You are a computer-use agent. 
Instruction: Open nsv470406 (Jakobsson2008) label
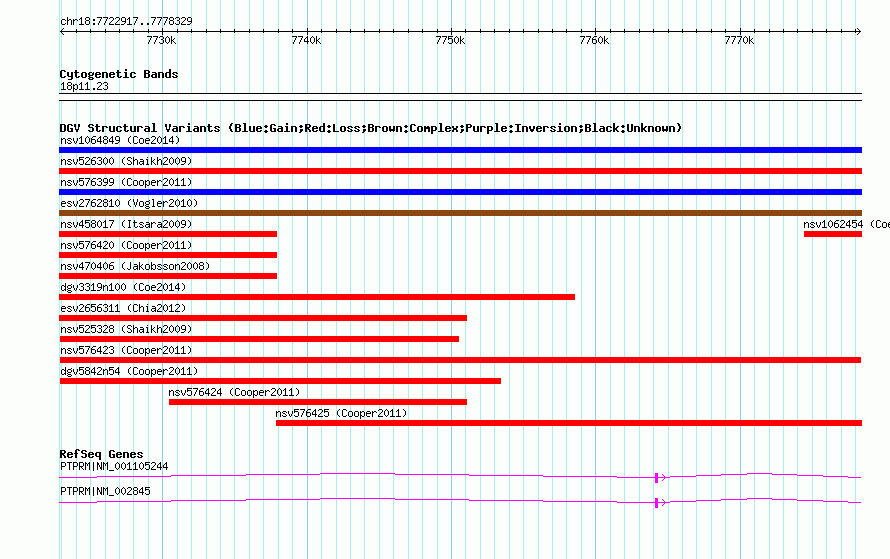[x=135, y=266]
